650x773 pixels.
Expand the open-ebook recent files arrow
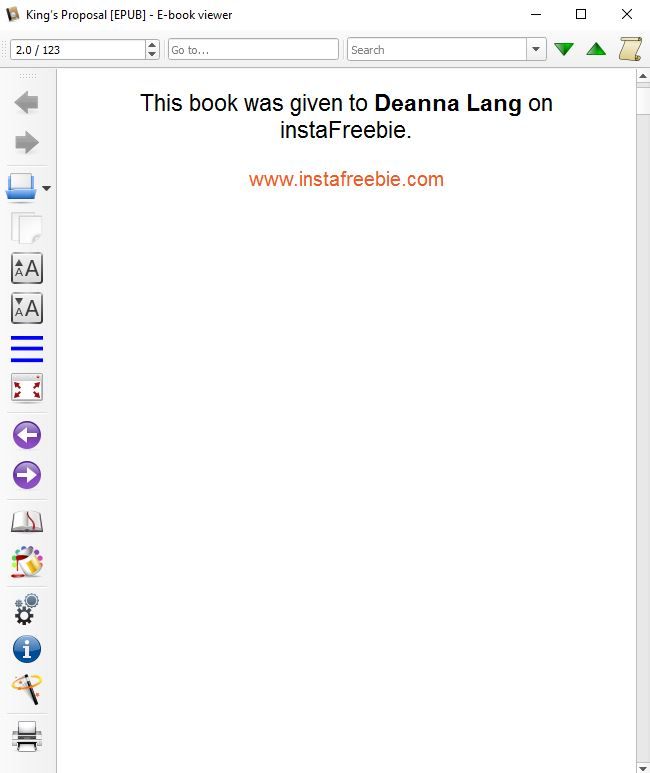click(x=46, y=188)
